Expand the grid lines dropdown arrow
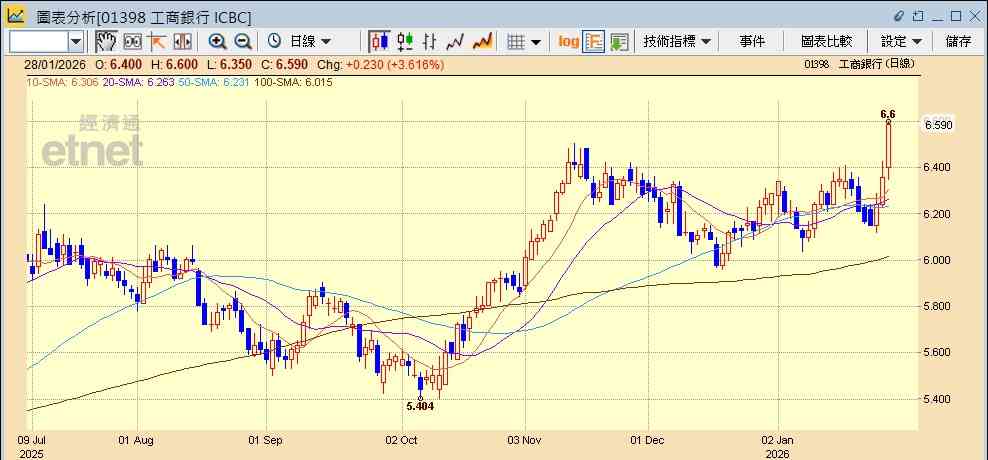The width and height of the screenshot is (988, 460). pyautogui.click(x=536, y=42)
